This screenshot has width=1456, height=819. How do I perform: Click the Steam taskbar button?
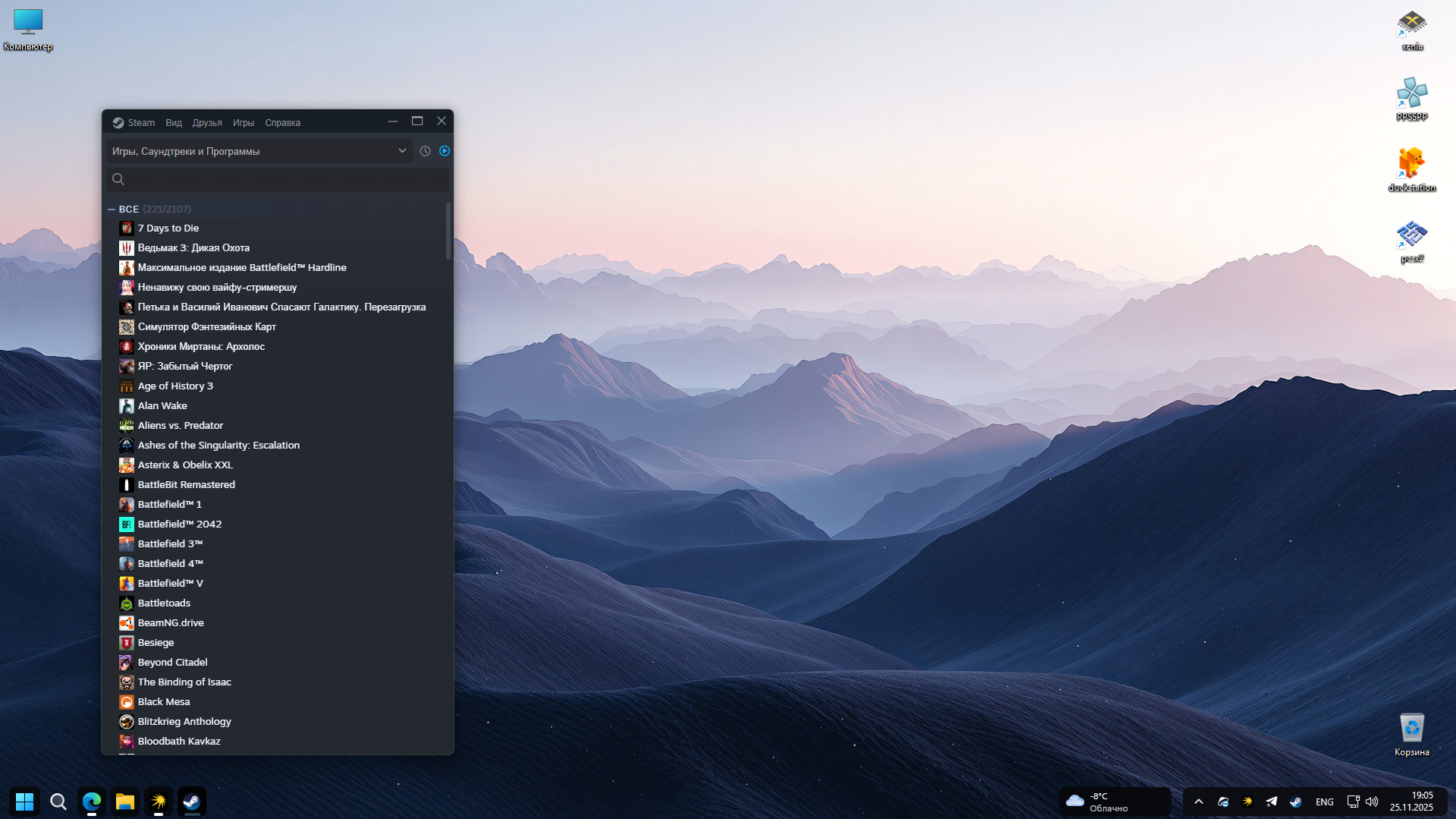click(x=192, y=802)
